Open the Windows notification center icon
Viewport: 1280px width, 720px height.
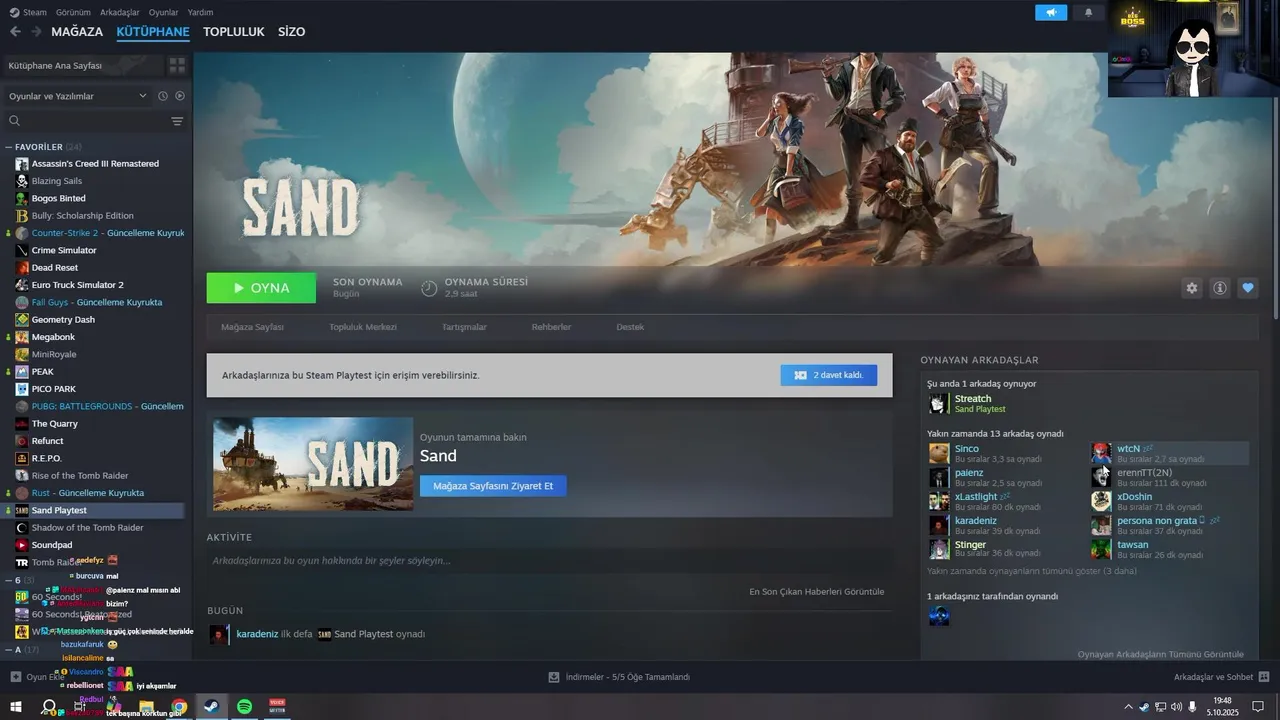point(1258,706)
